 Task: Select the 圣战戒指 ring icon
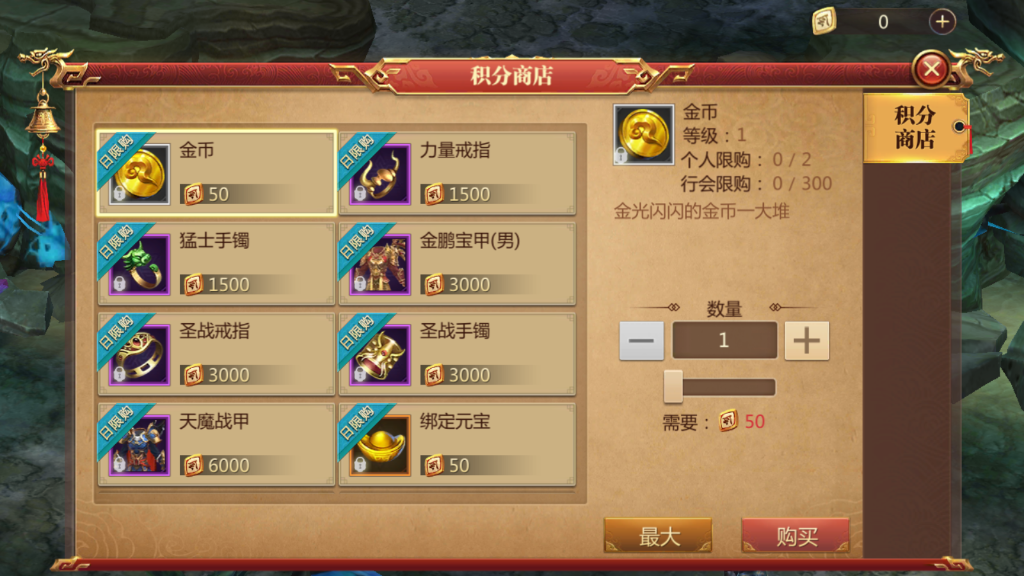click(x=139, y=355)
